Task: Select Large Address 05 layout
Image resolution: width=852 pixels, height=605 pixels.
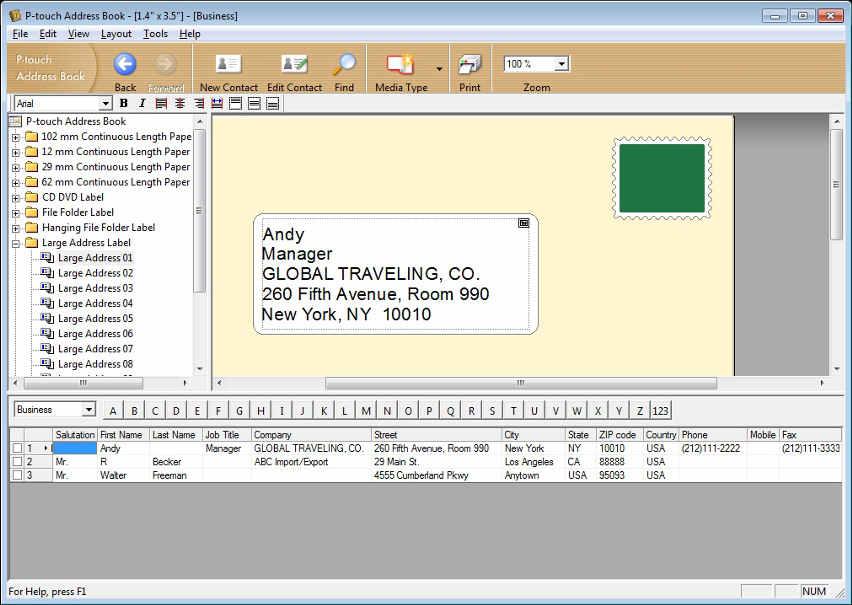Action: tap(95, 319)
